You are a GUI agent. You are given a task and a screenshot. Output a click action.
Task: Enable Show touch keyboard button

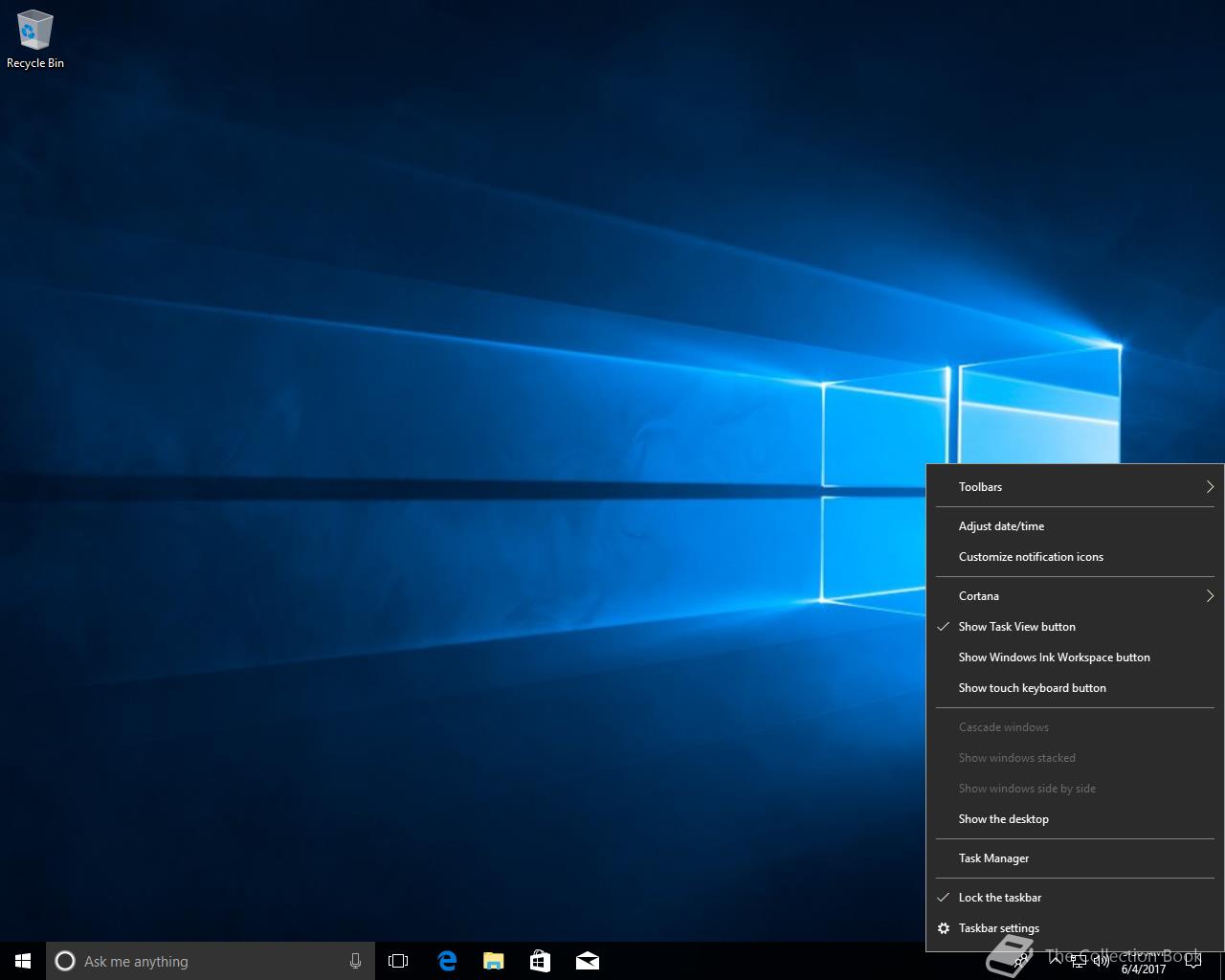1075,687
